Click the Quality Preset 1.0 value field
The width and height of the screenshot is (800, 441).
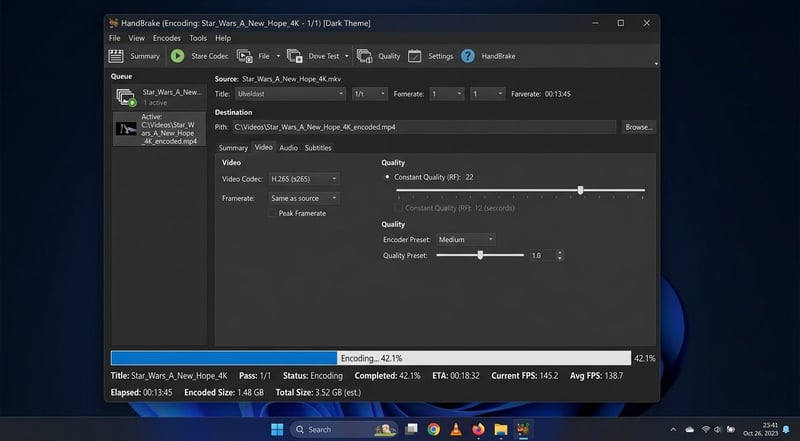pos(542,255)
